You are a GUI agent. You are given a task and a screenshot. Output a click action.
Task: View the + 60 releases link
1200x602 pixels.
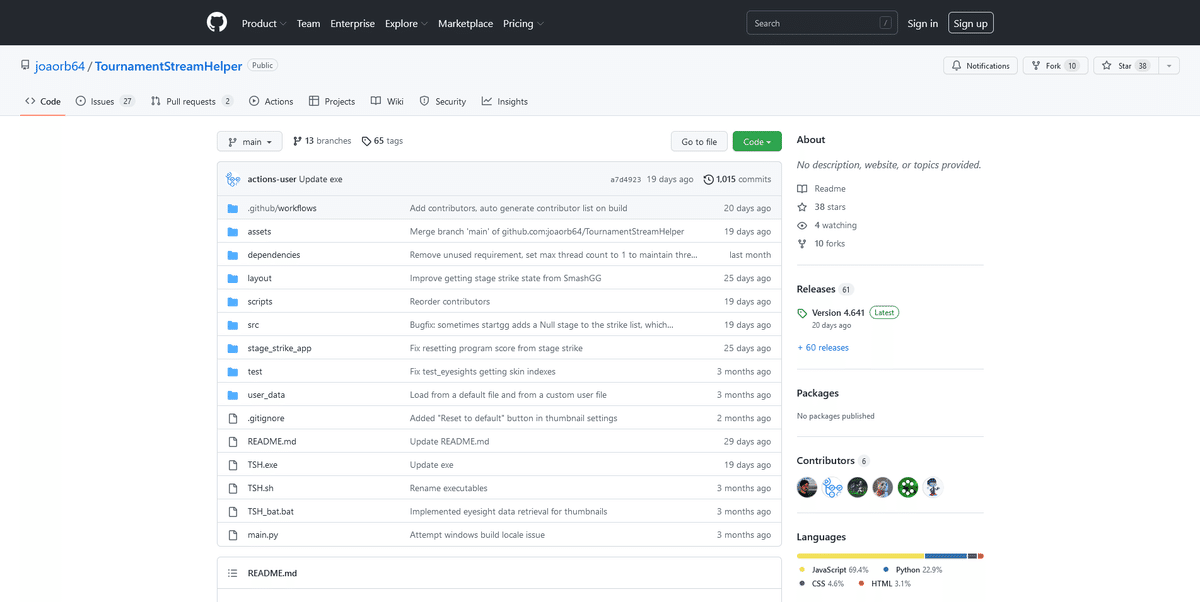823,348
